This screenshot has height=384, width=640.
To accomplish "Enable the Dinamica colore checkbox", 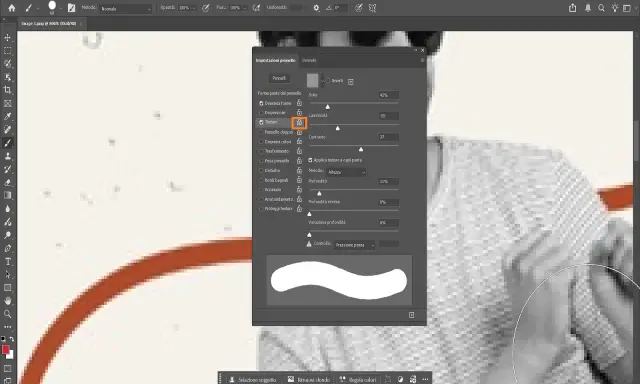I will pos(261,142).
